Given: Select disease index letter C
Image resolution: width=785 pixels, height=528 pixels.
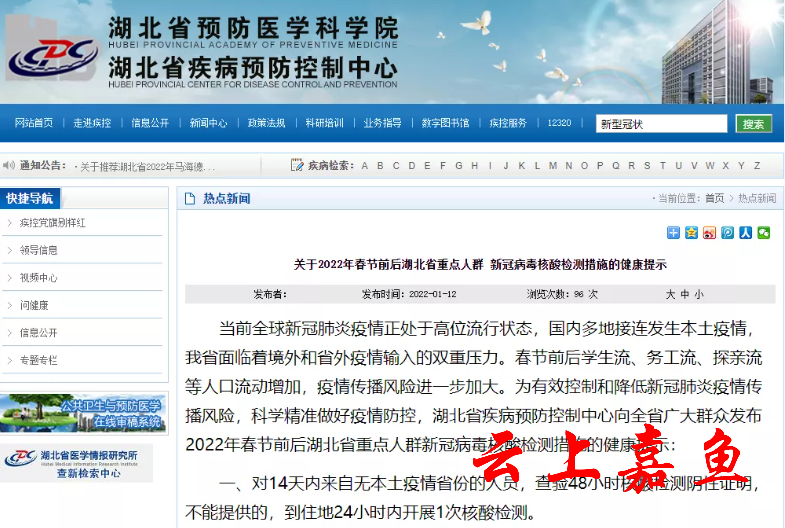Looking at the screenshot, I should (396, 166).
